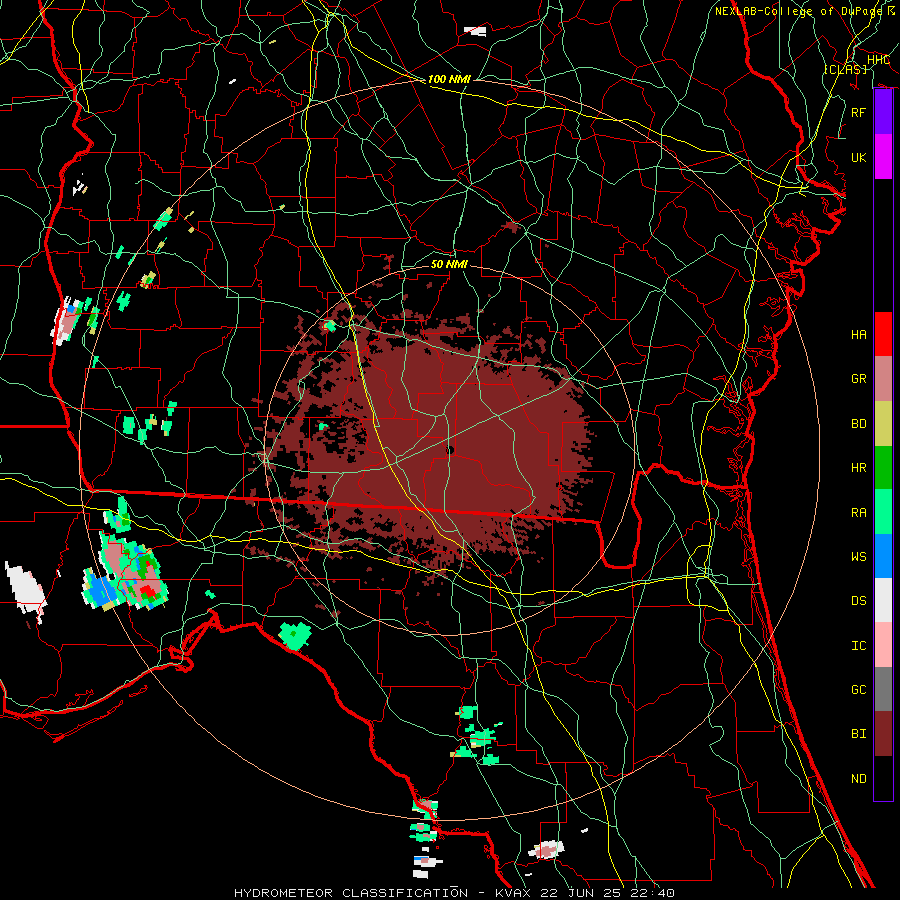The height and width of the screenshot is (900, 900).
Task: Click the magenta UK legend color swatch
Action: click(883, 157)
